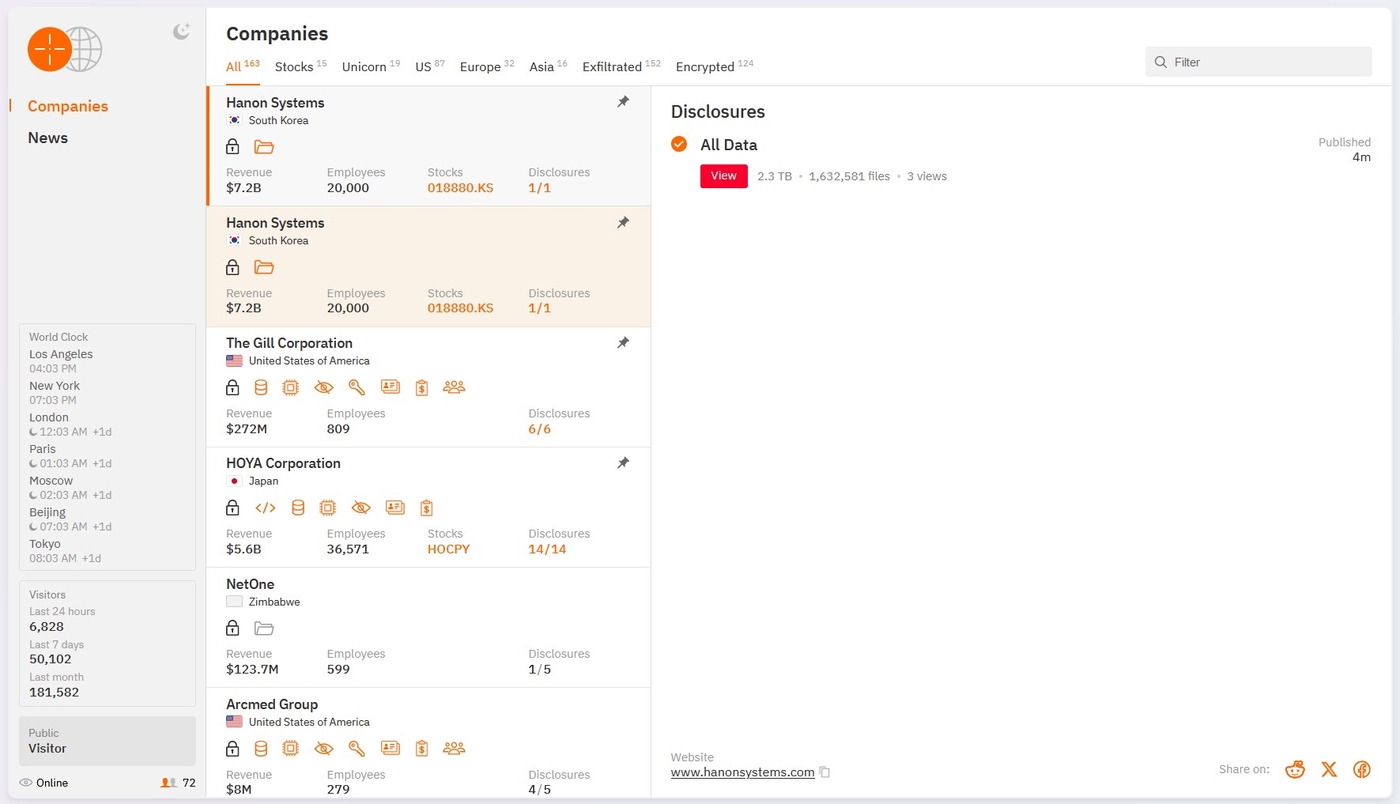Share on Facebook icon
Screen dimensions: 1400x804
point(1361,769)
